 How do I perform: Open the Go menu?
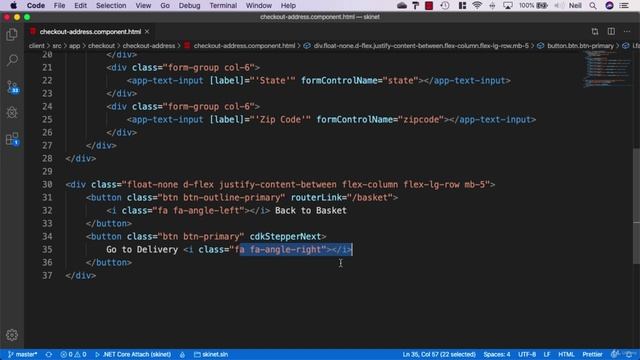pyautogui.click(x=165, y=5)
